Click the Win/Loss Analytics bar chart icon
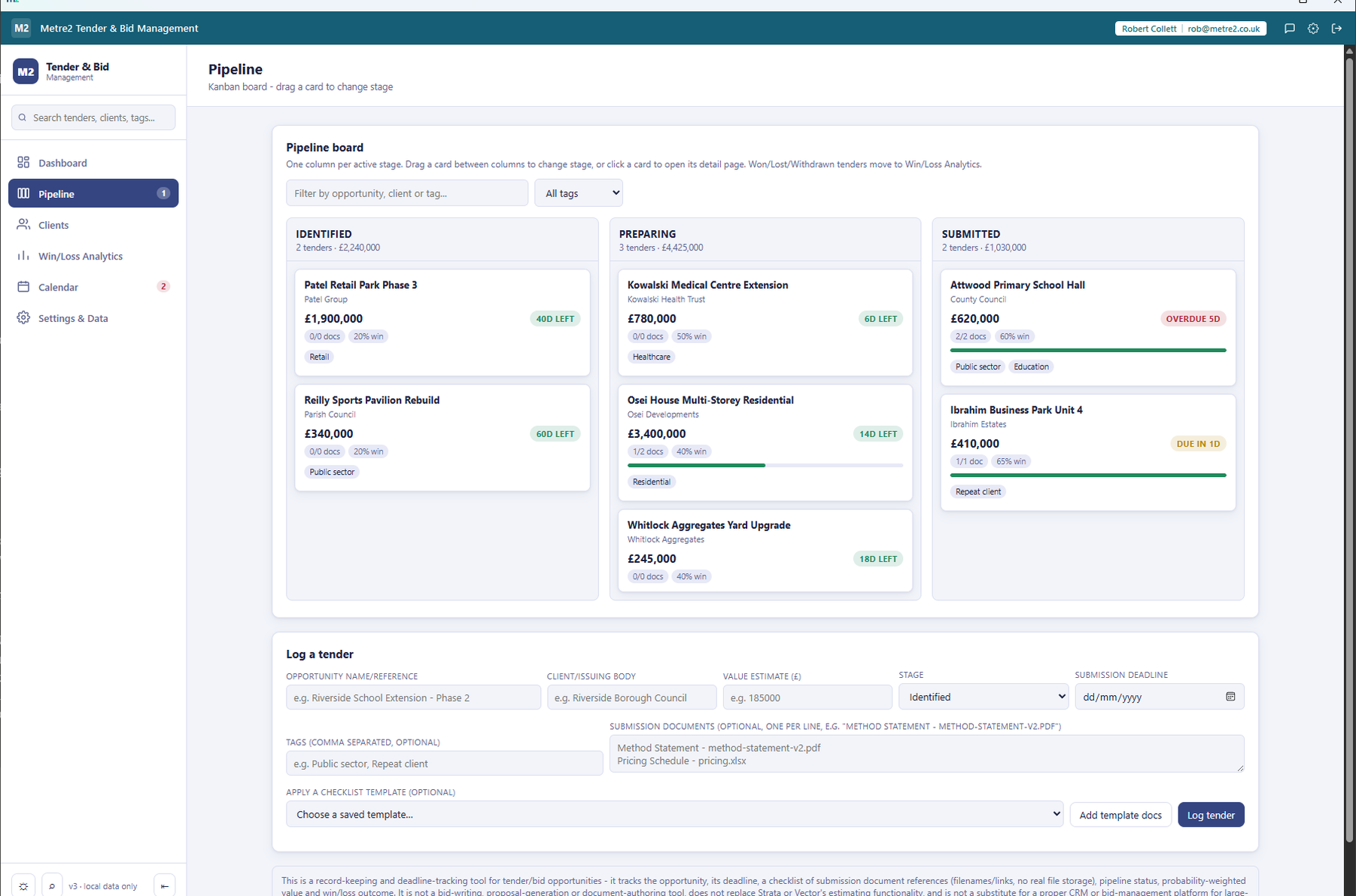 point(23,256)
